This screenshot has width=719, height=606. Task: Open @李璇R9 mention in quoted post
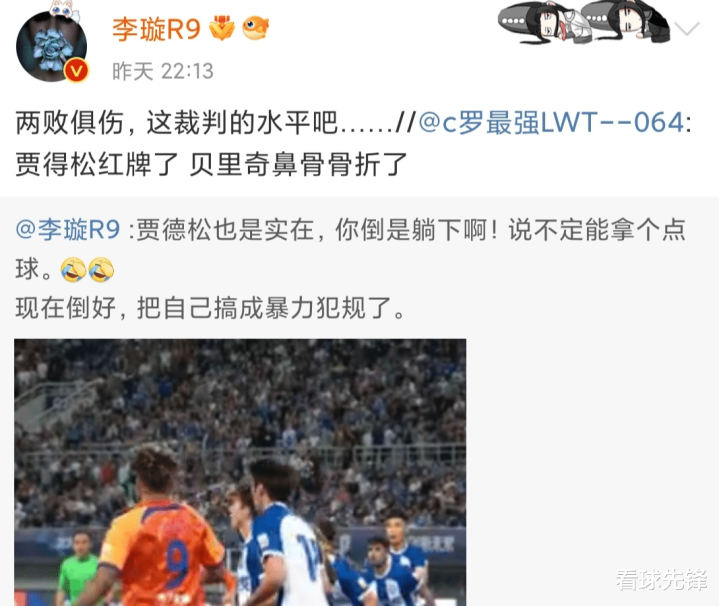point(68,229)
